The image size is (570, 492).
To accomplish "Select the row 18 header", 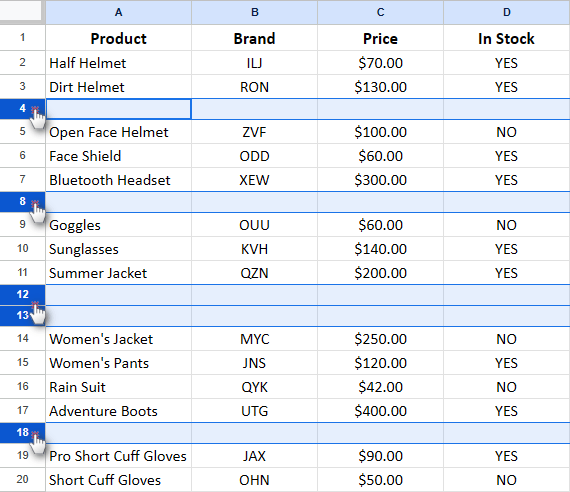I will click(x=23, y=433).
